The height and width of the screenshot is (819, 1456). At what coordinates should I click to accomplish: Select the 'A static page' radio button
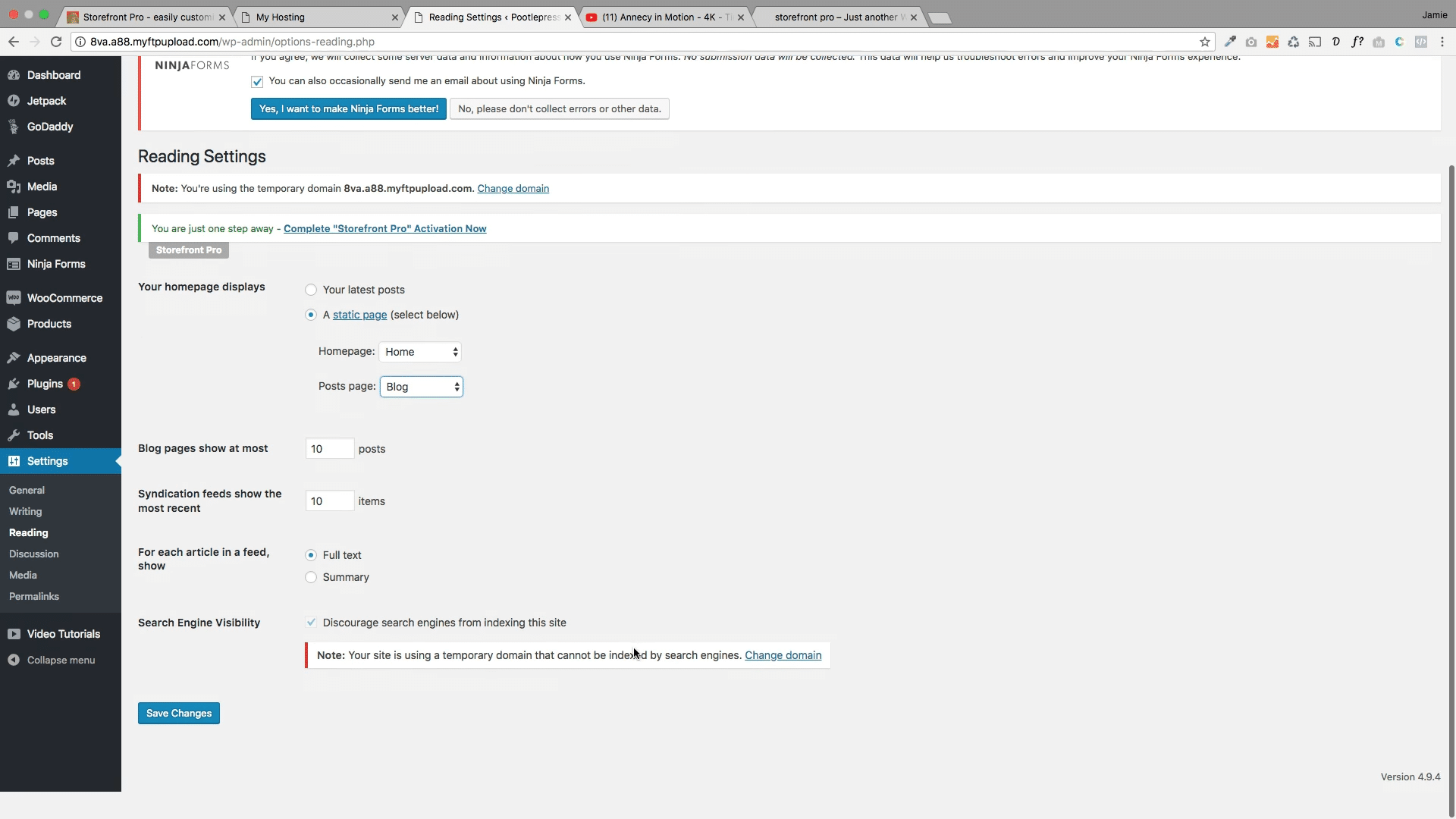311,315
